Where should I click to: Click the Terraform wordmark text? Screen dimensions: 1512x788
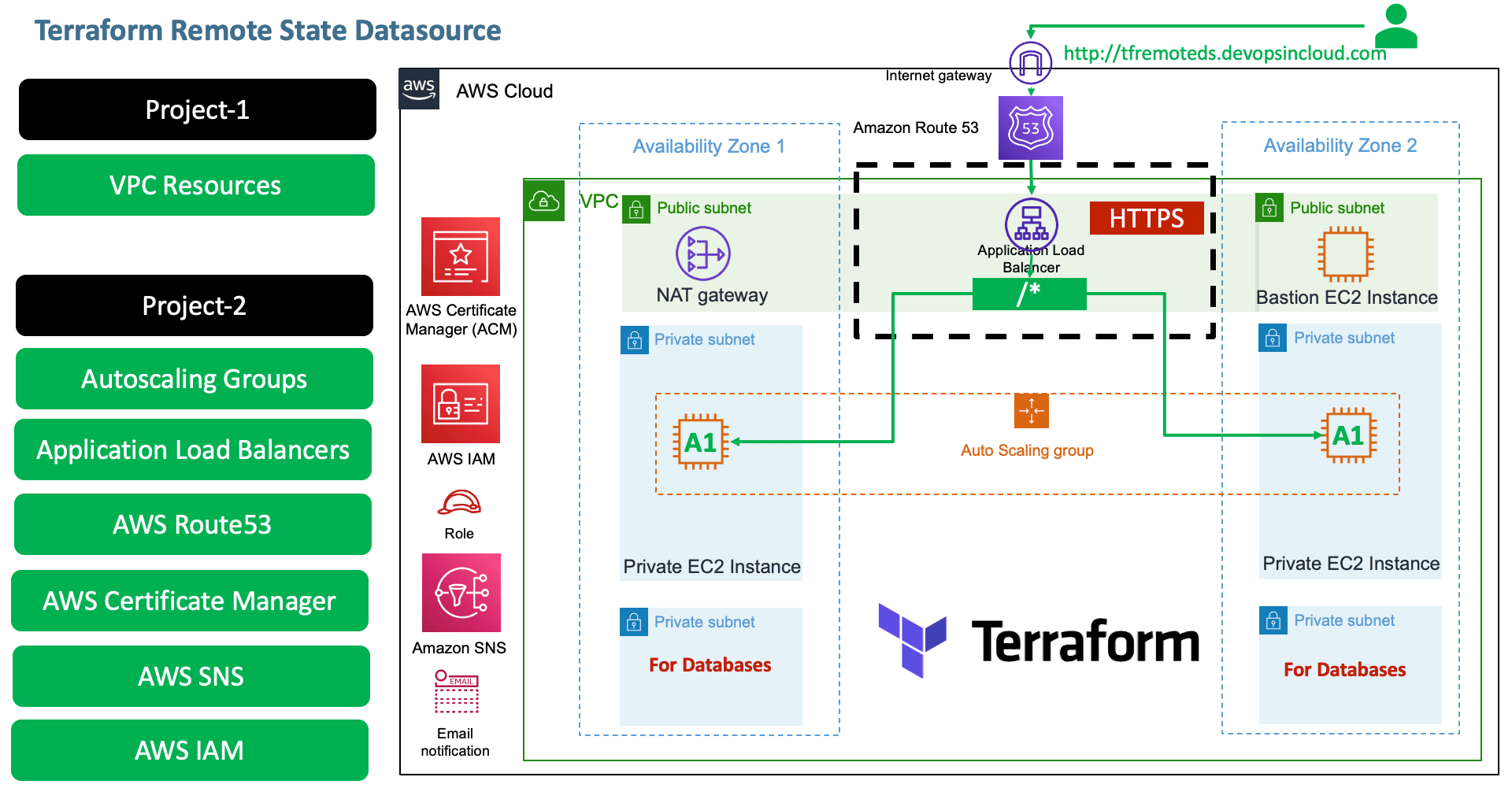pyautogui.click(x=1086, y=642)
